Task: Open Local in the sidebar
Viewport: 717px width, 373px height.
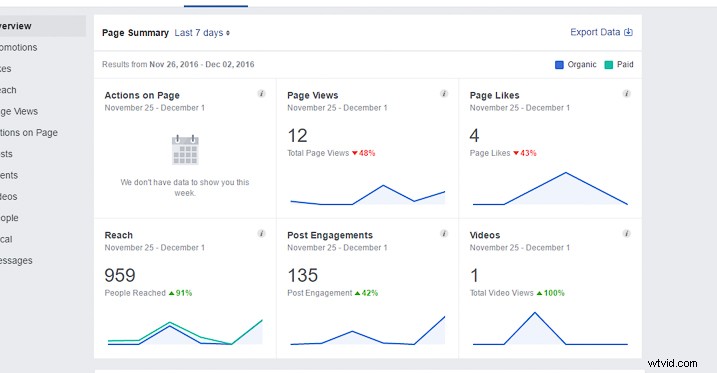Action: (6, 239)
